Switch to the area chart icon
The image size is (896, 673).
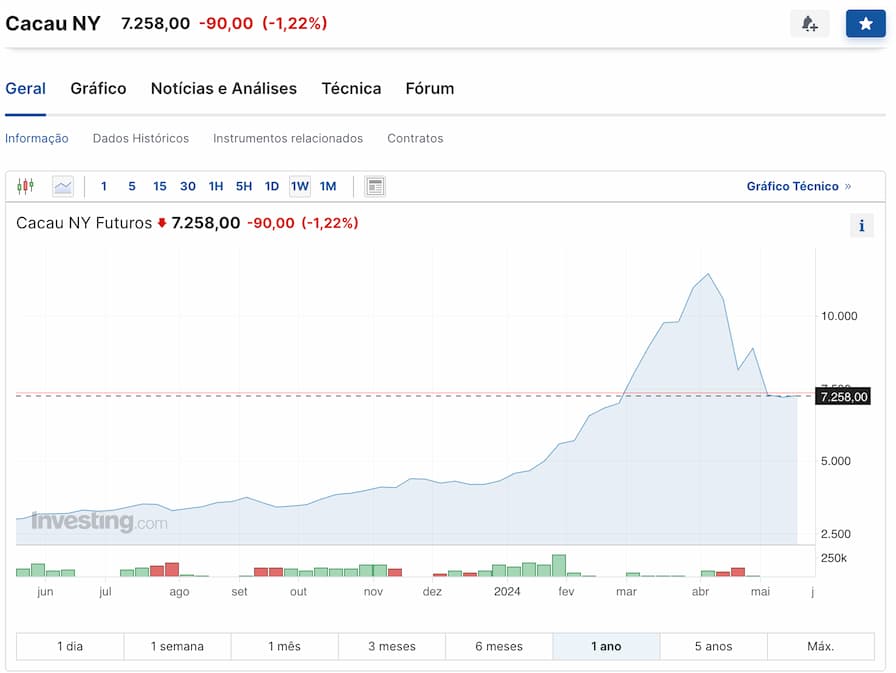(x=63, y=186)
